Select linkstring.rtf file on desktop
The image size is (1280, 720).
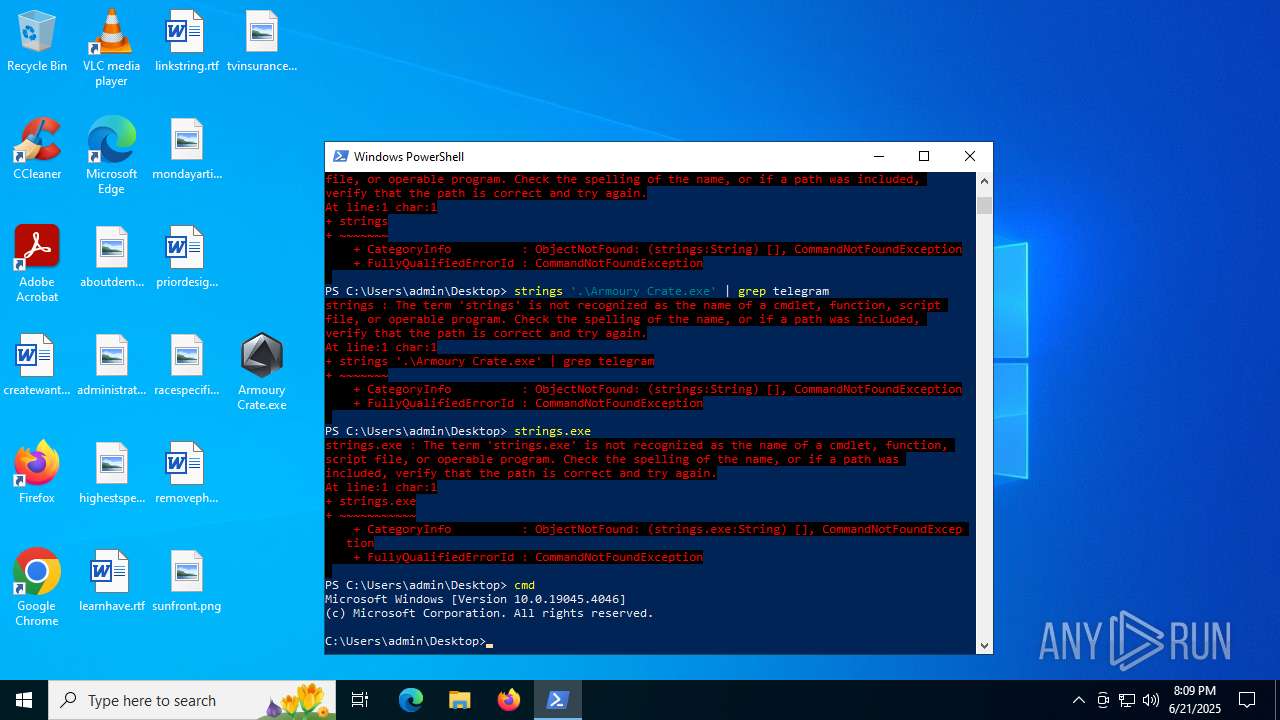pyautogui.click(x=186, y=41)
